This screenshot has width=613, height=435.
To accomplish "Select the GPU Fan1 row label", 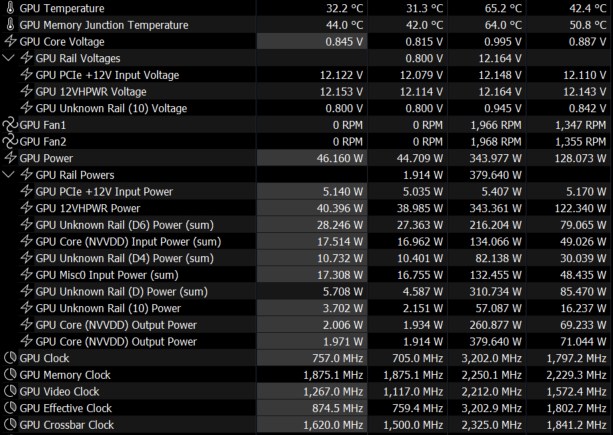I will 43,125.
